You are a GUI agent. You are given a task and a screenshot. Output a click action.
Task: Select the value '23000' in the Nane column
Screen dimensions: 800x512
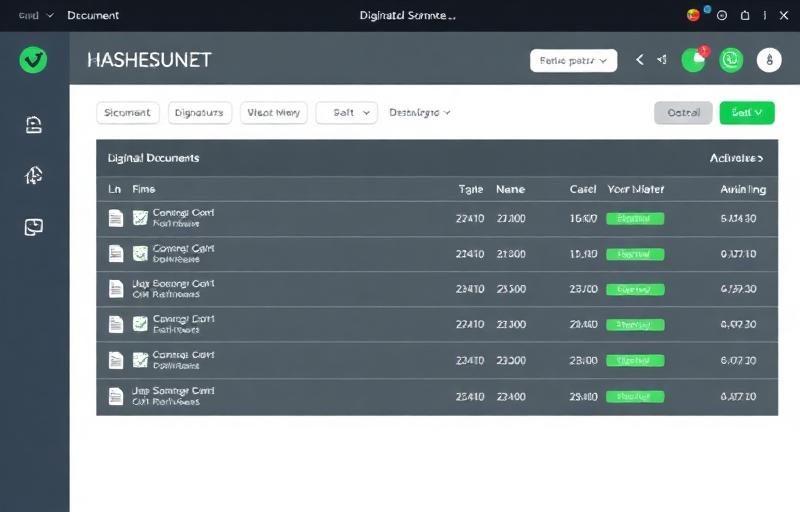click(511, 361)
